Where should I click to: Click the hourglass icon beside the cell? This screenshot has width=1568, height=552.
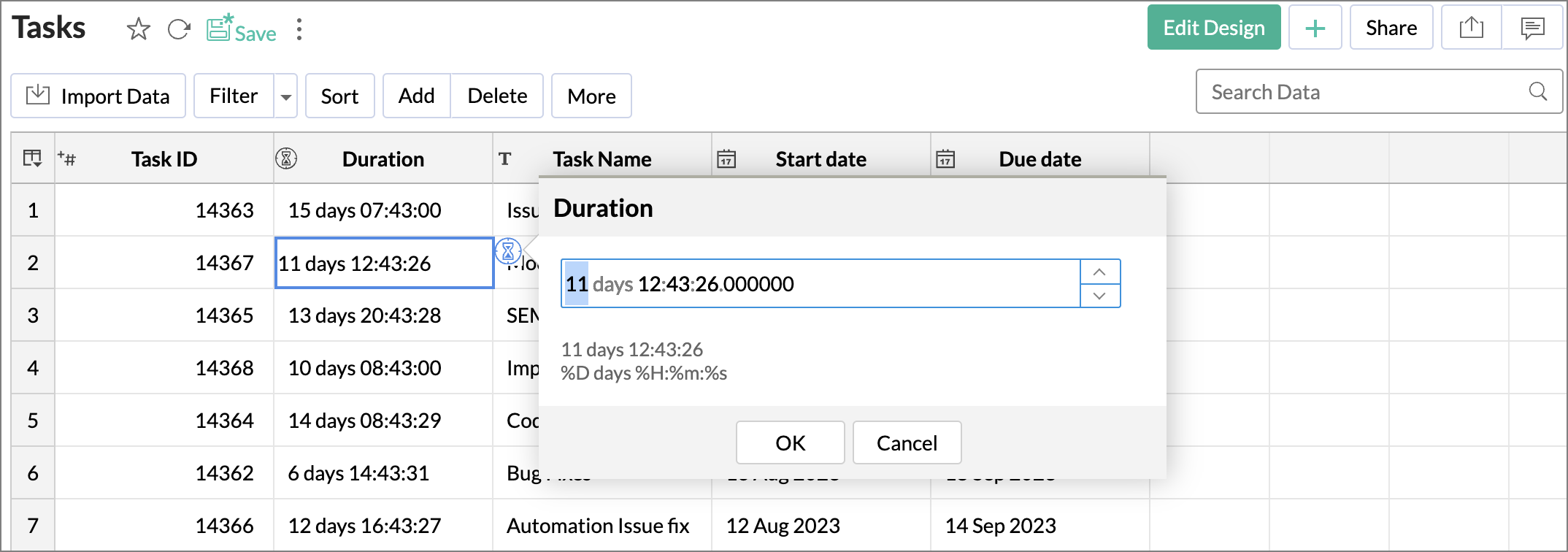508,251
